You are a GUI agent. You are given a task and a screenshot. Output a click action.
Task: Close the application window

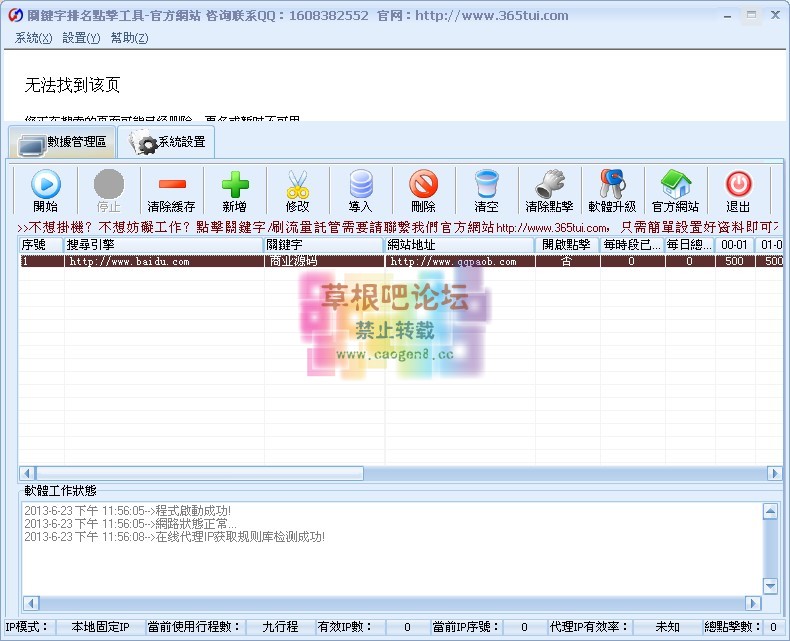coord(775,15)
